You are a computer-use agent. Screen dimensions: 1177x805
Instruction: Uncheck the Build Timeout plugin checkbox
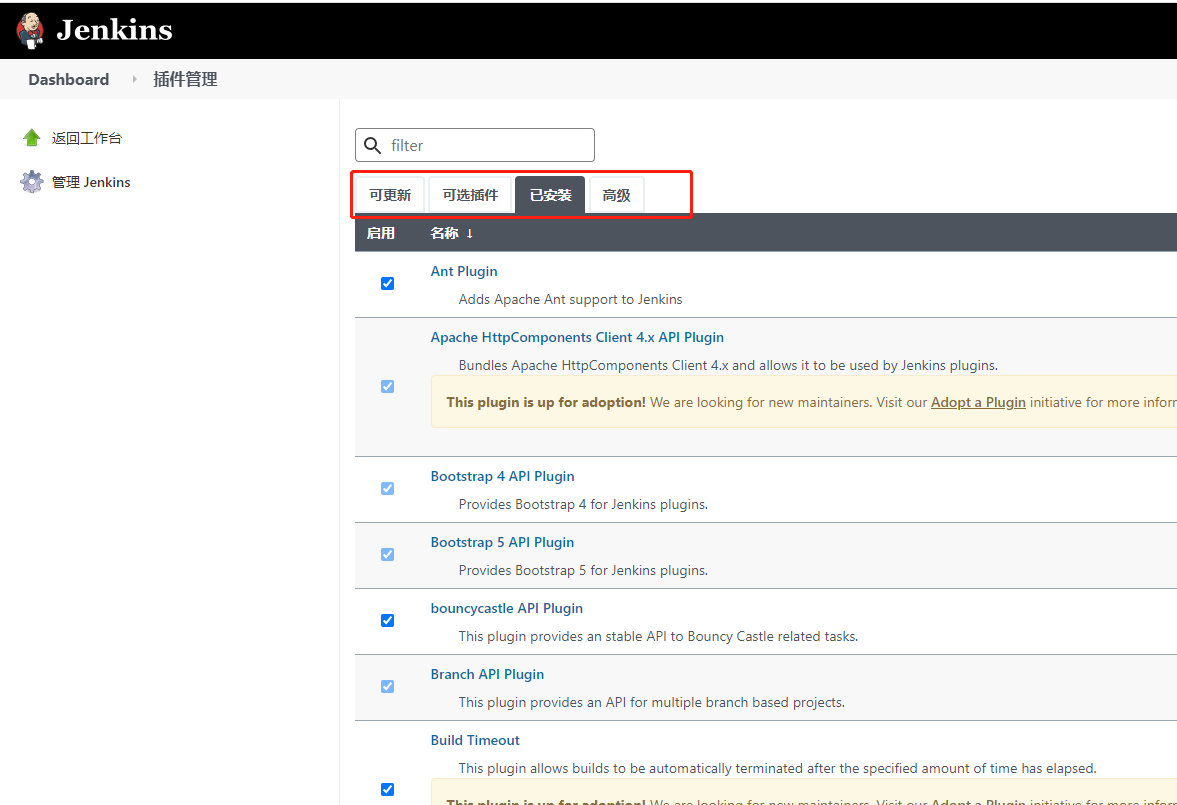387,789
